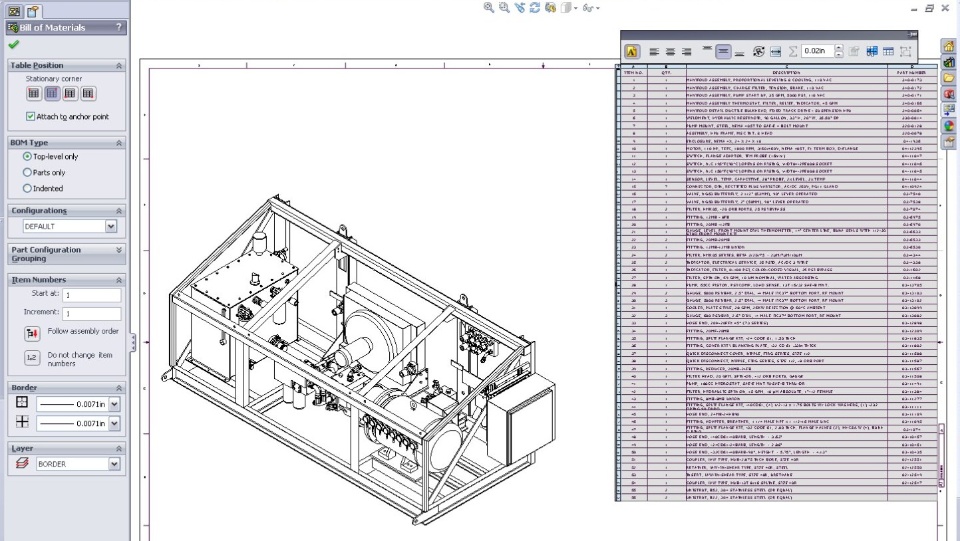Image resolution: width=960 pixels, height=541 pixels.
Task: Select the Parts only radio option
Action: pyautogui.click(x=27, y=172)
